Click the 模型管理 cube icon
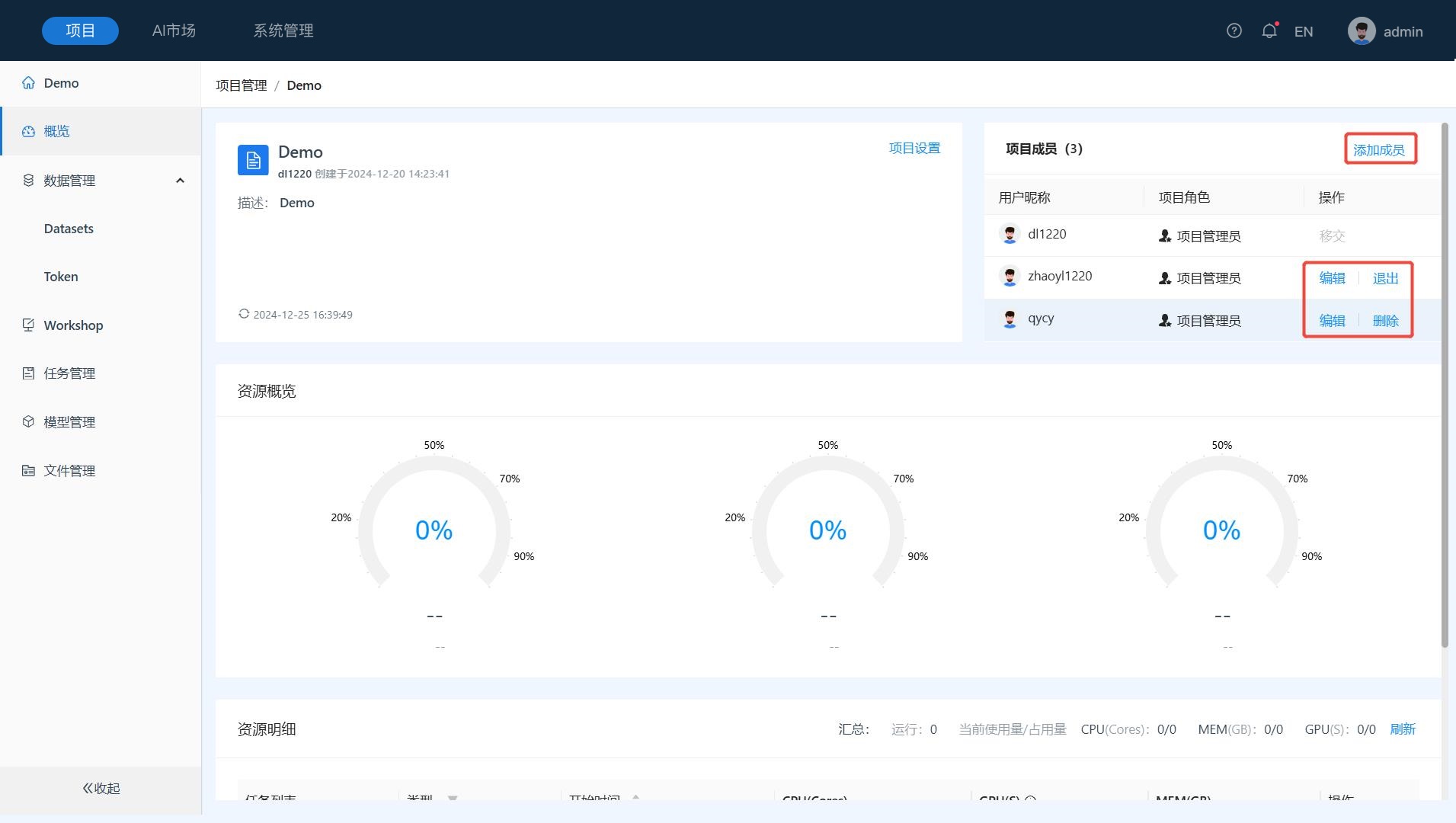Image resolution: width=1456 pixels, height=823 pixels. click(x=28, y=421)
